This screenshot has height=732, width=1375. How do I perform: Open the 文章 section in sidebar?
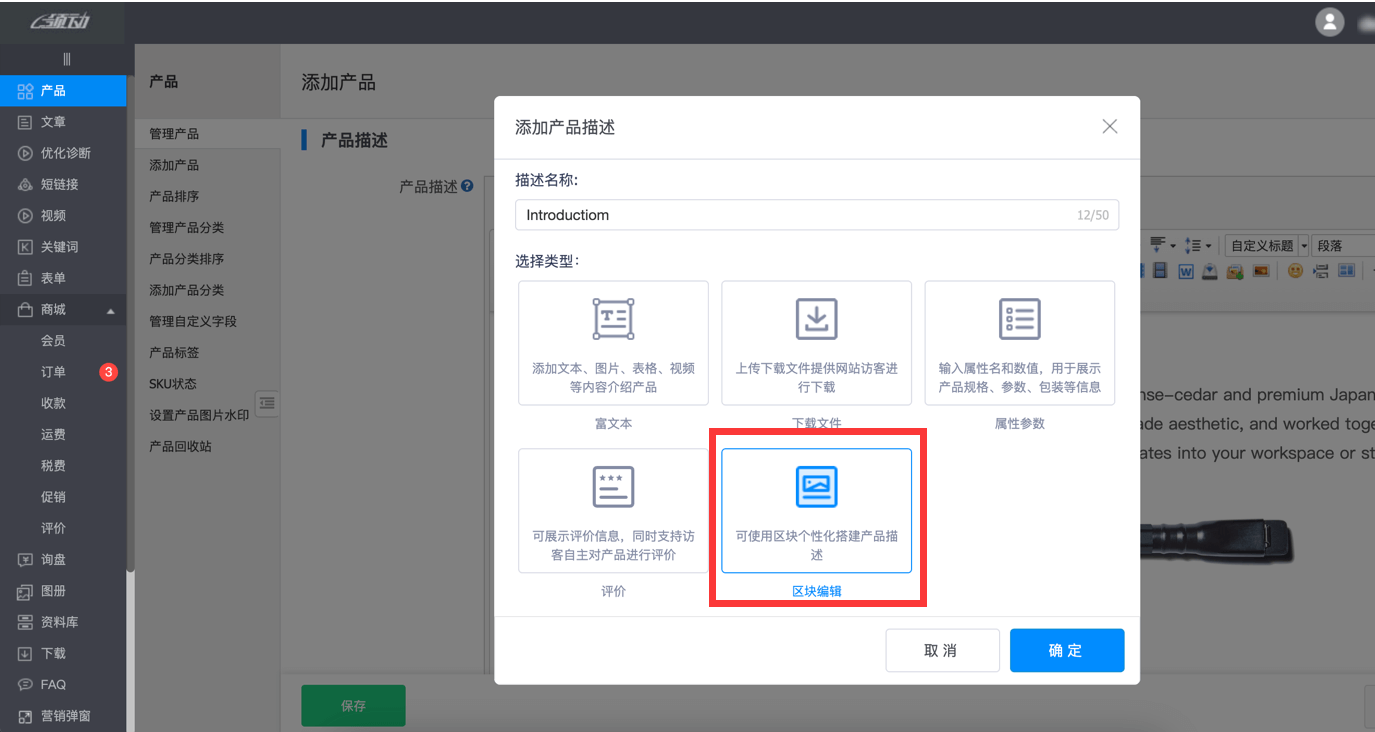click(53, 122)
